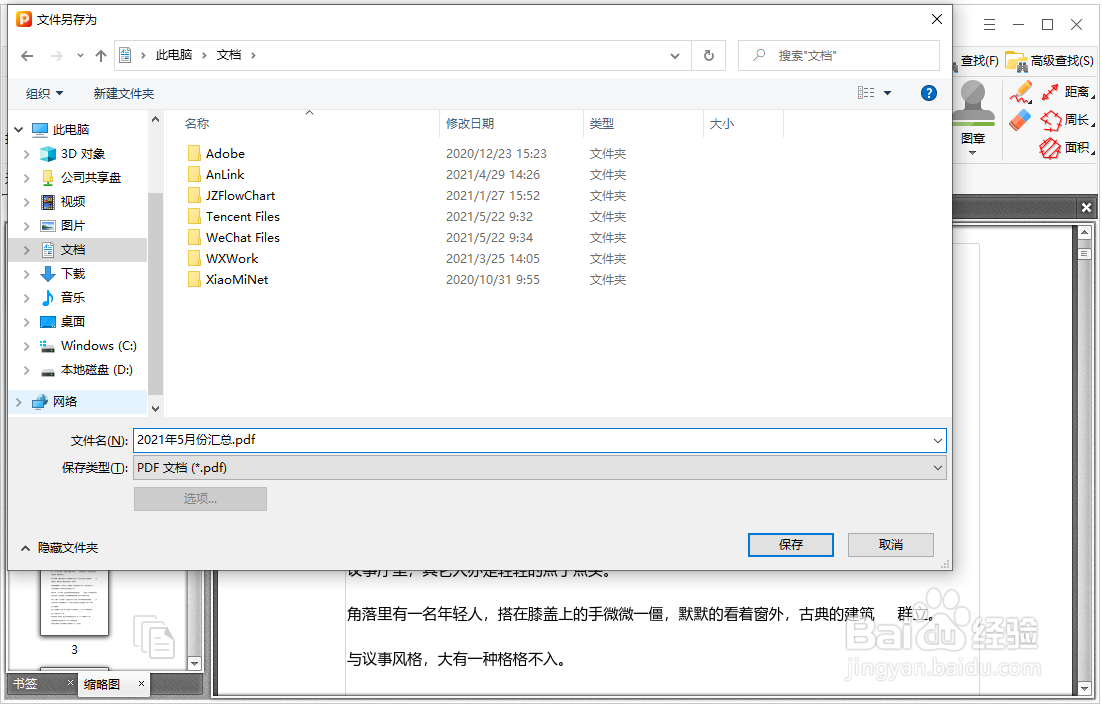
Task: Select 文档 in navigation pane
Action: pyautogui.click(x=73, y=249)
